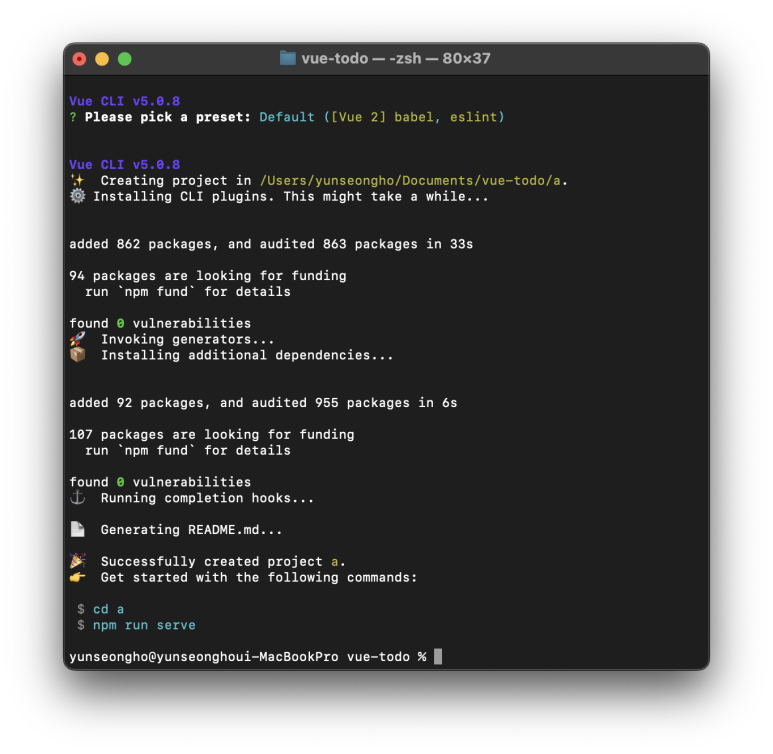Click the 'npm run serve' command
Image resolution: width=773 pixels, height=754 pixels.
[x=144, y=625]
